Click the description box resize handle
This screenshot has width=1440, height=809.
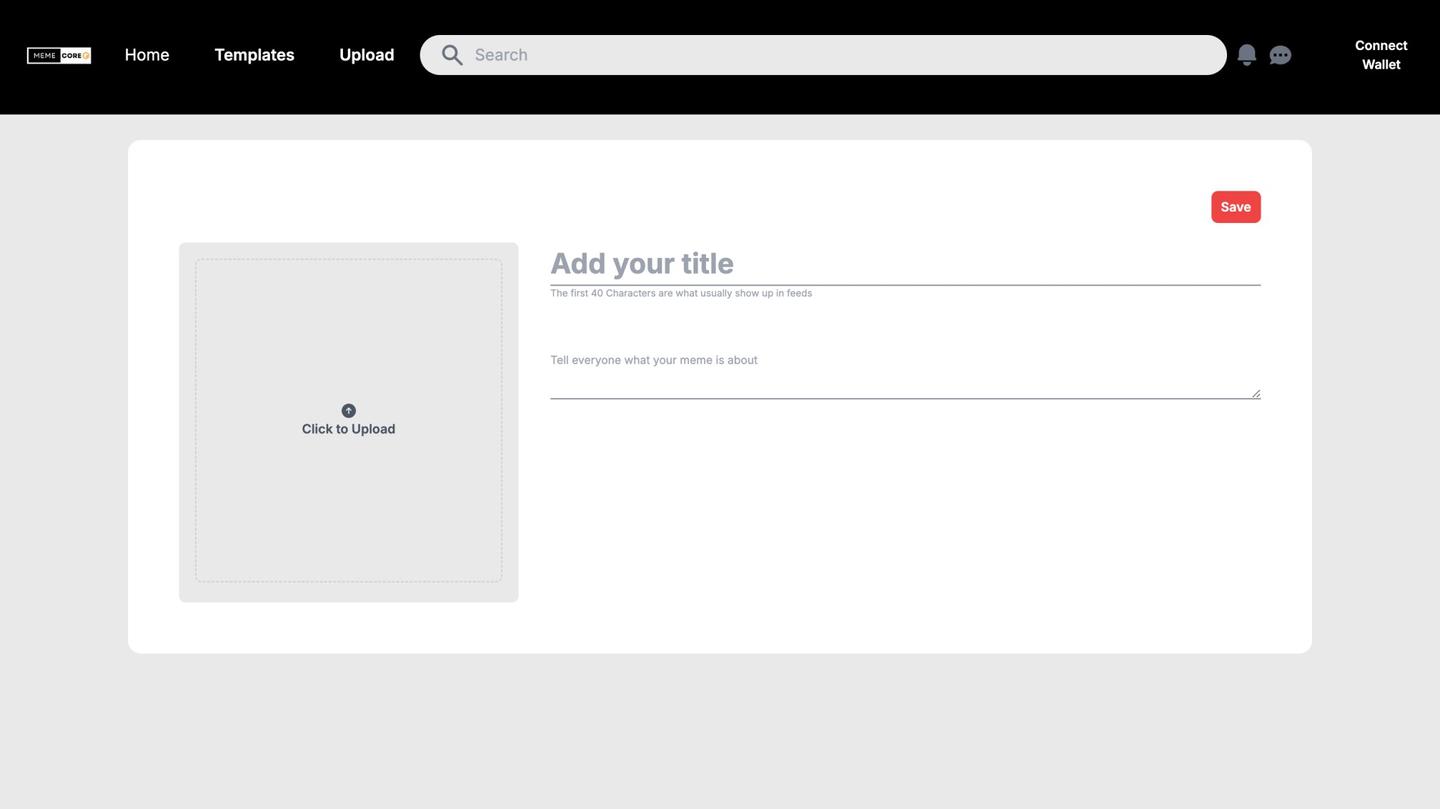(x=1256, y=394)
